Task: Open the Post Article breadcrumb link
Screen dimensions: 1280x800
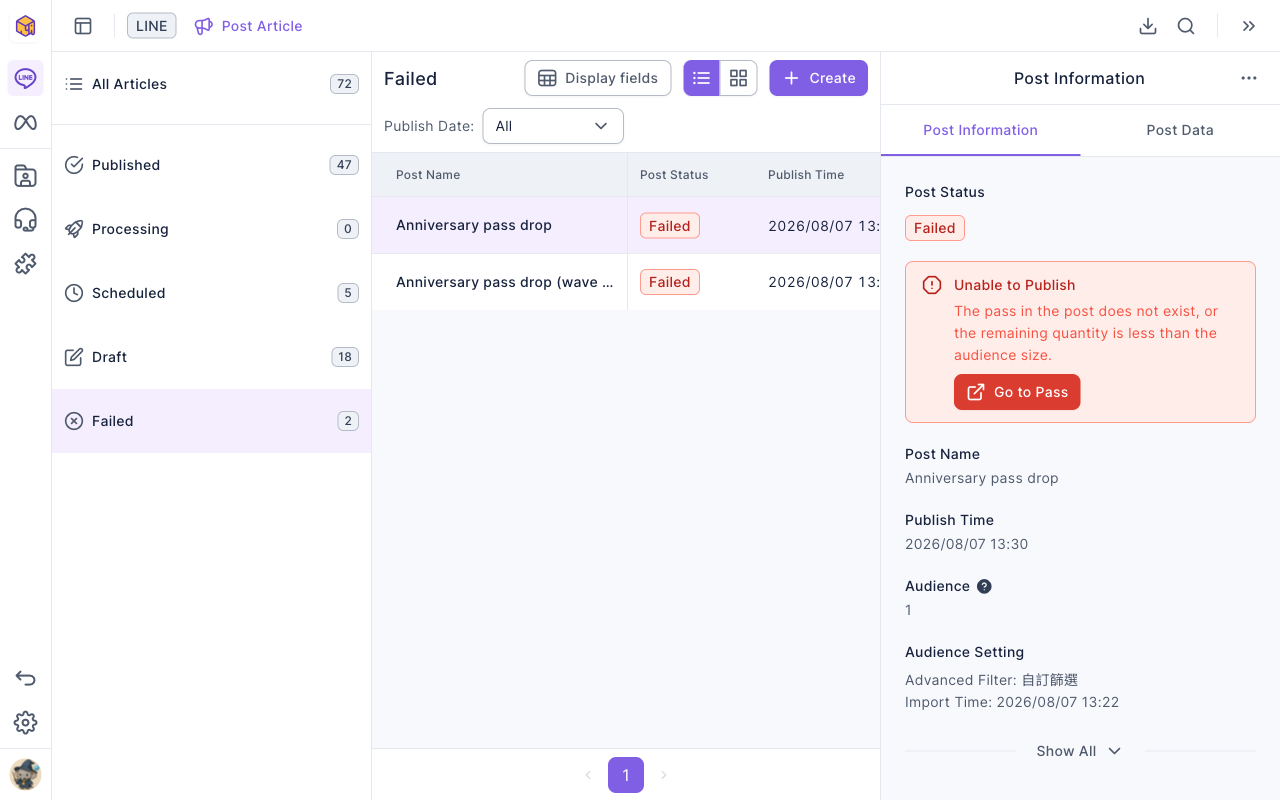Action: pos(248,26)
